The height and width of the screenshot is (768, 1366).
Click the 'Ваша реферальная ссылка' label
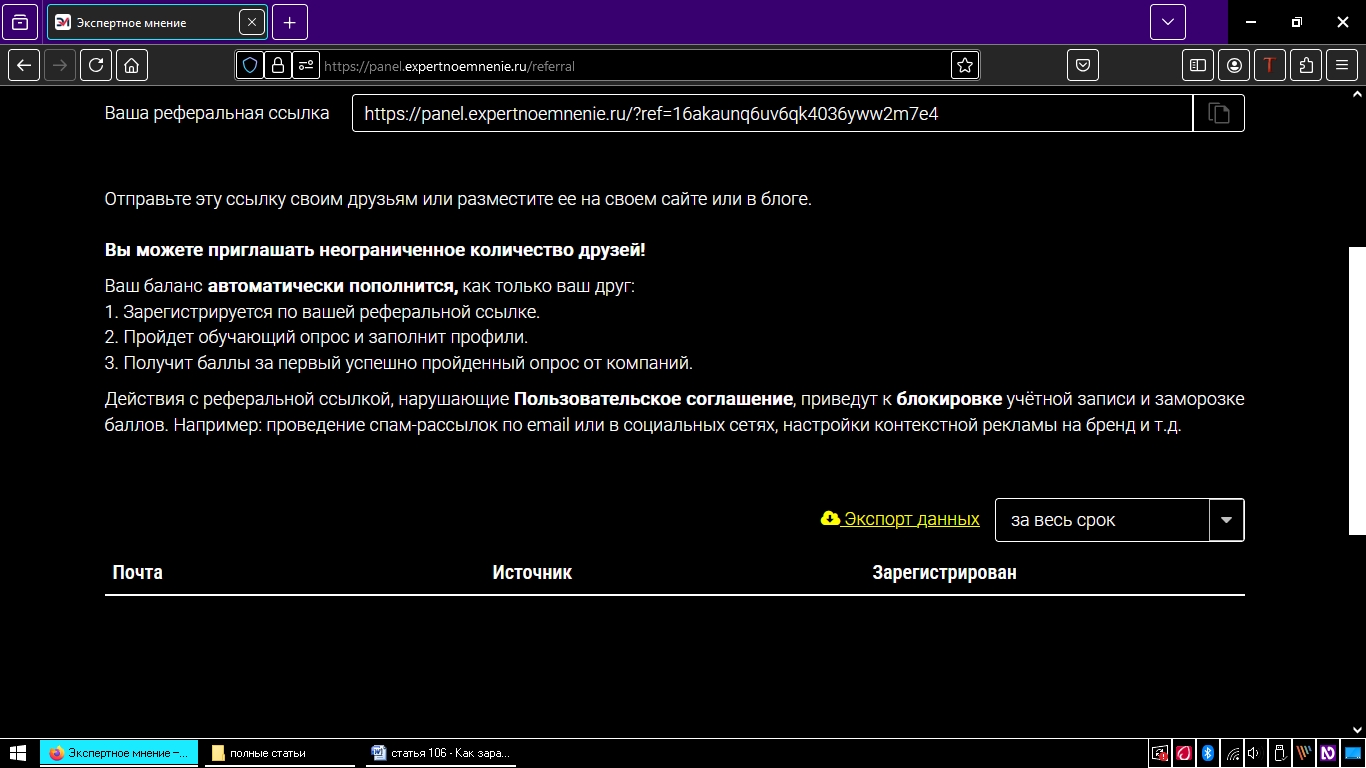(x=217, y=113)
